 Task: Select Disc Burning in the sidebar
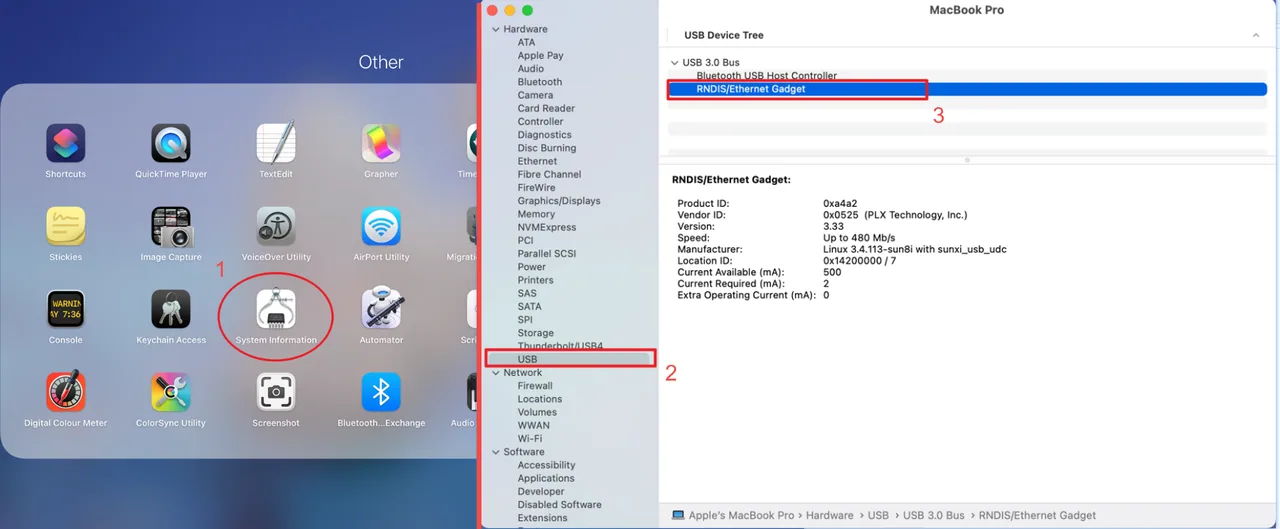[547, 148]
